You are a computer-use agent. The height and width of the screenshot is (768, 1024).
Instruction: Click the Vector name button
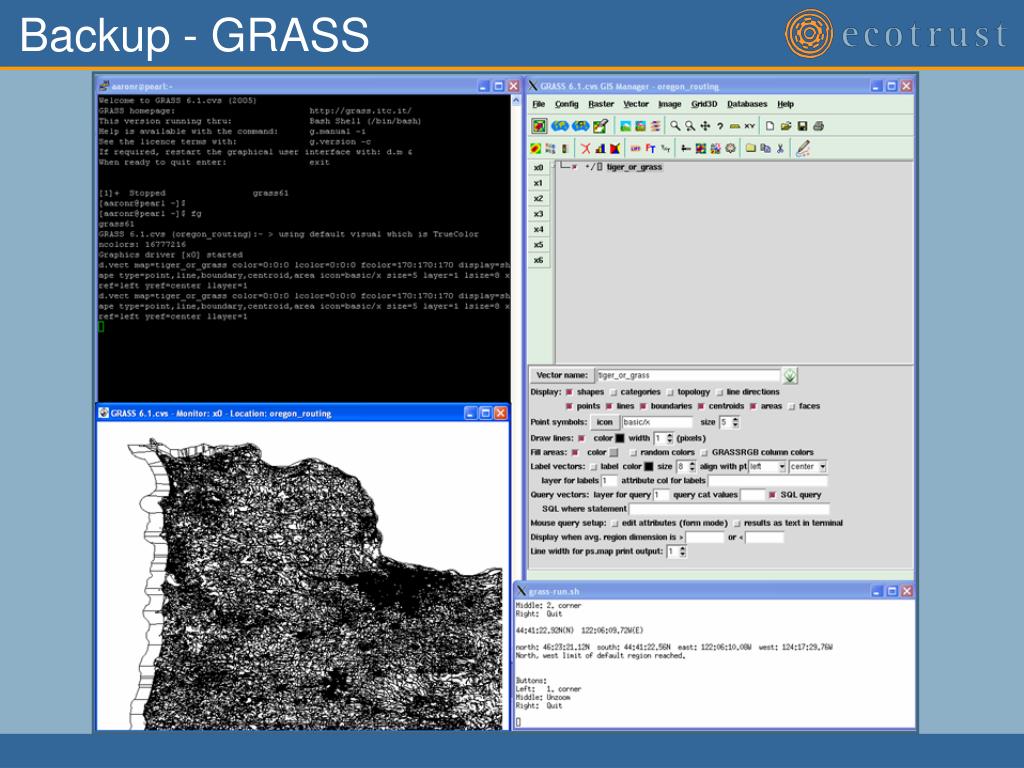(562, 376)
